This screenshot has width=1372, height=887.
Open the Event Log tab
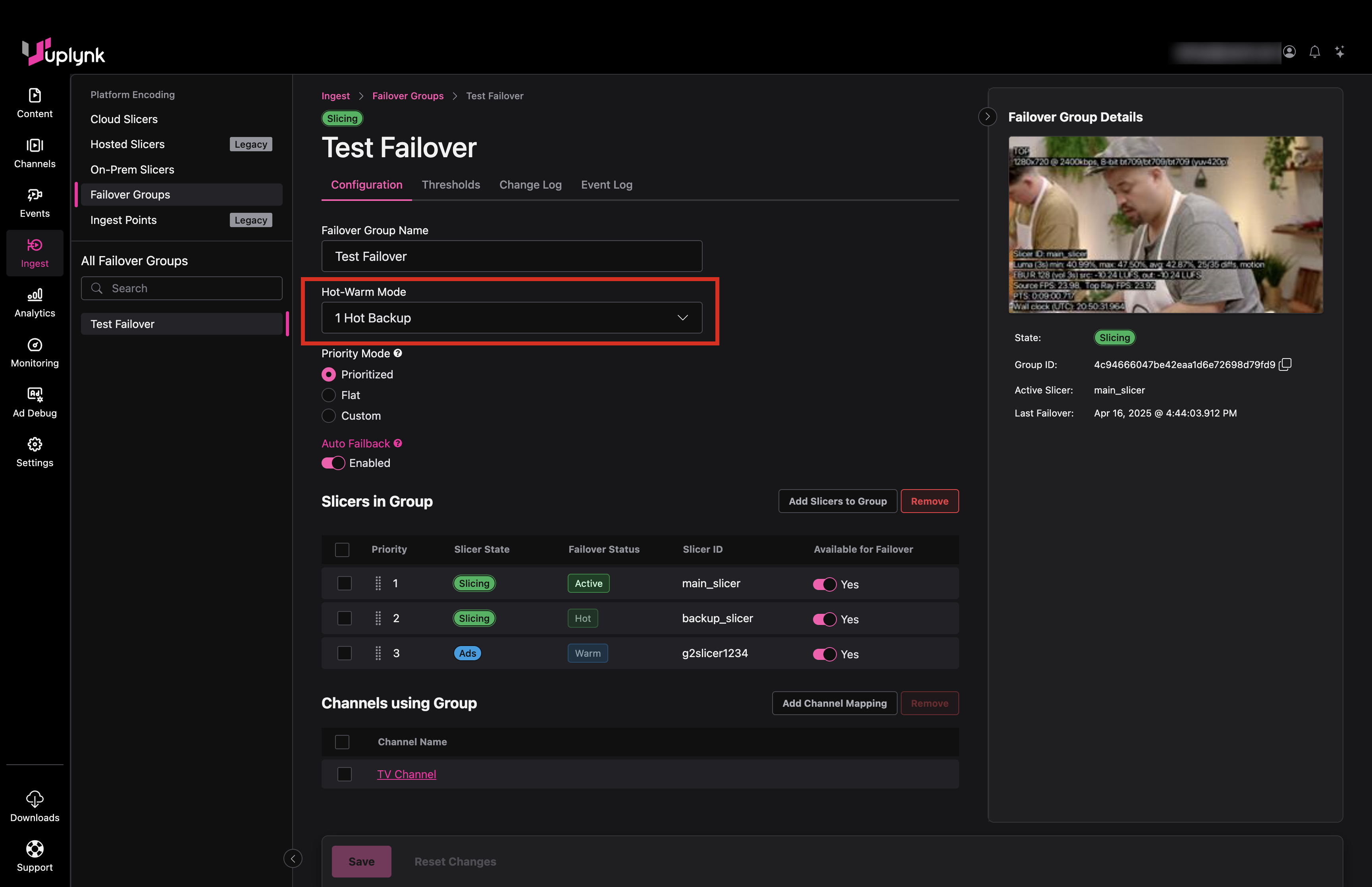click(x=606, y=185)
